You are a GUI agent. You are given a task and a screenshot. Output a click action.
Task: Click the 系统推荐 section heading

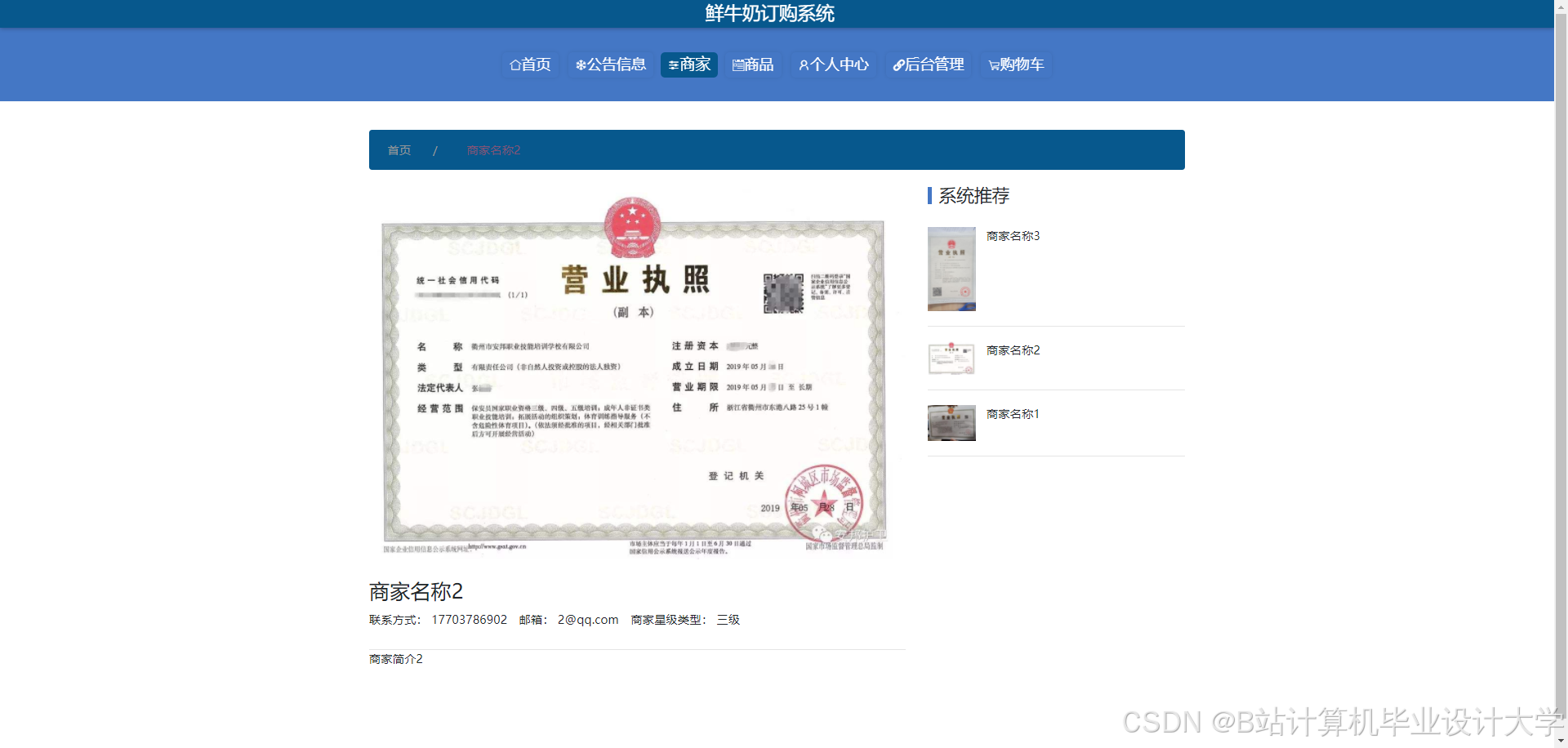click(x=973, y=196)
